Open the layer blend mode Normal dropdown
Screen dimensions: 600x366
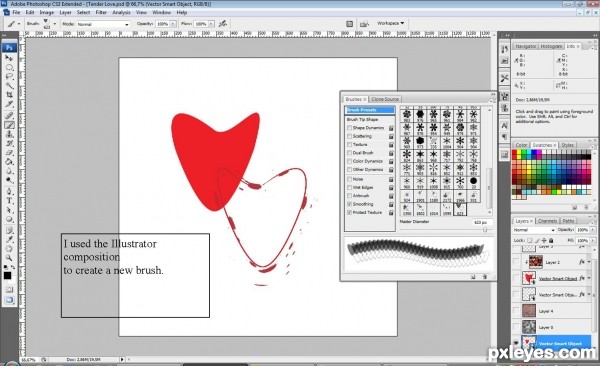pos(534,230)
